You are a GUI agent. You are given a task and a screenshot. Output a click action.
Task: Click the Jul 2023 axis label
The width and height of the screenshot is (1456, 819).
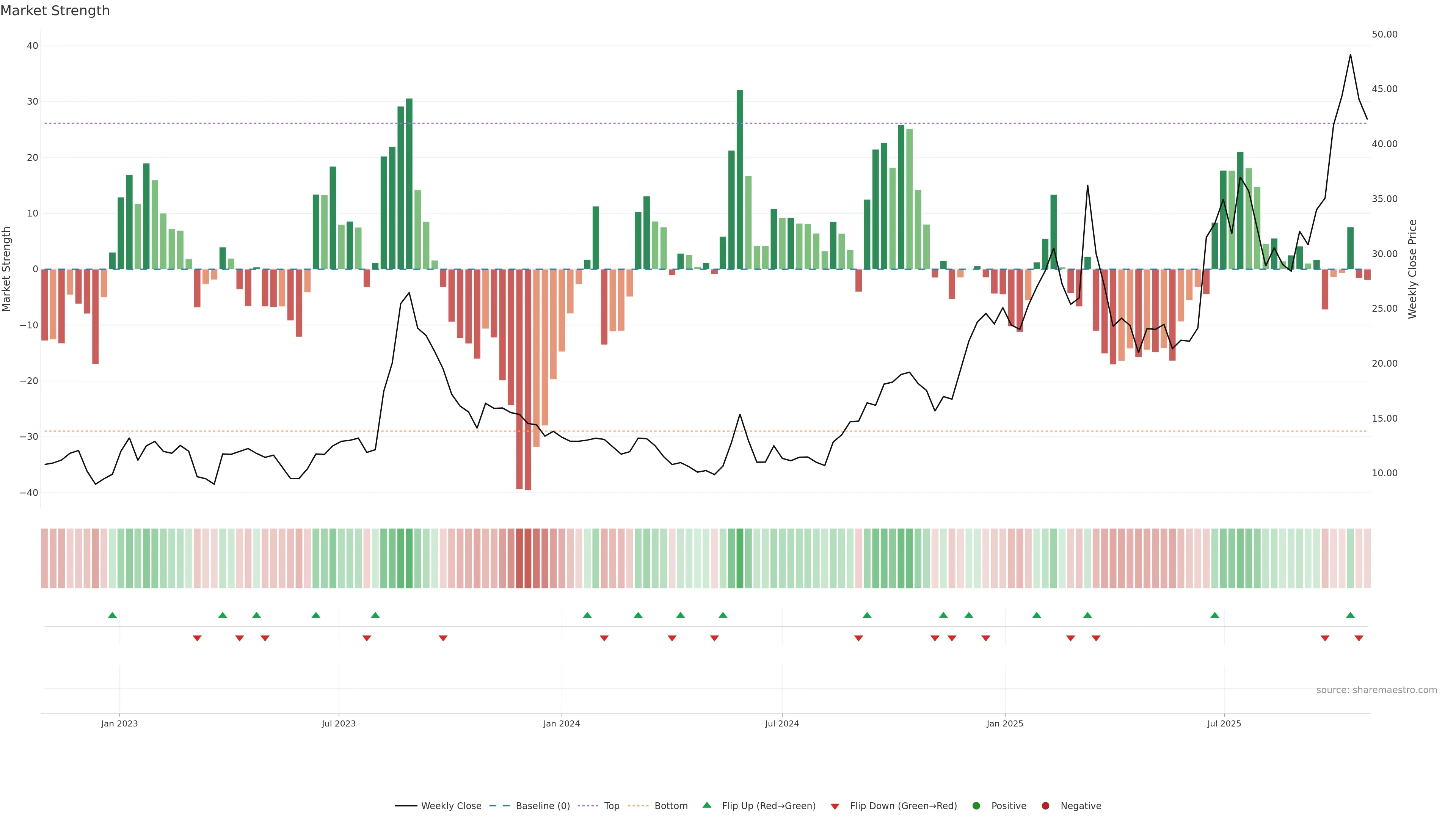click(x=339, y=723)
